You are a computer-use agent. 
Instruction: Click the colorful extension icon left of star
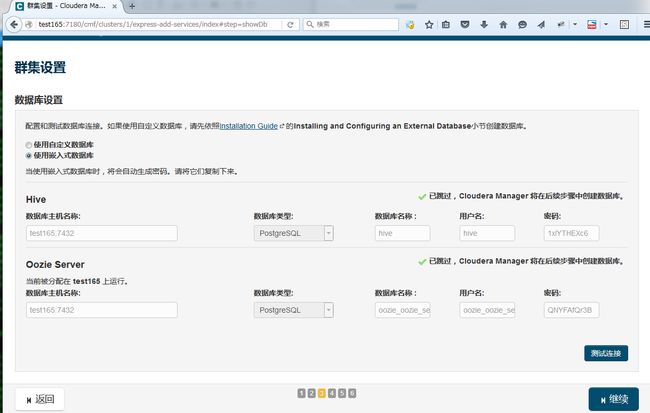[x=410, y=24]
